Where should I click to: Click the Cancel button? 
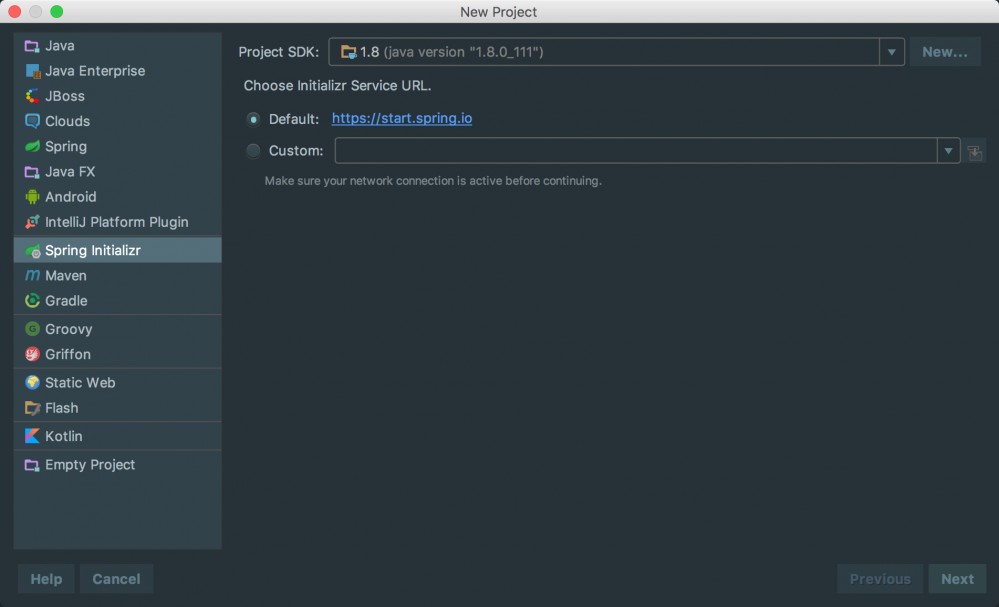click(117, 579)
